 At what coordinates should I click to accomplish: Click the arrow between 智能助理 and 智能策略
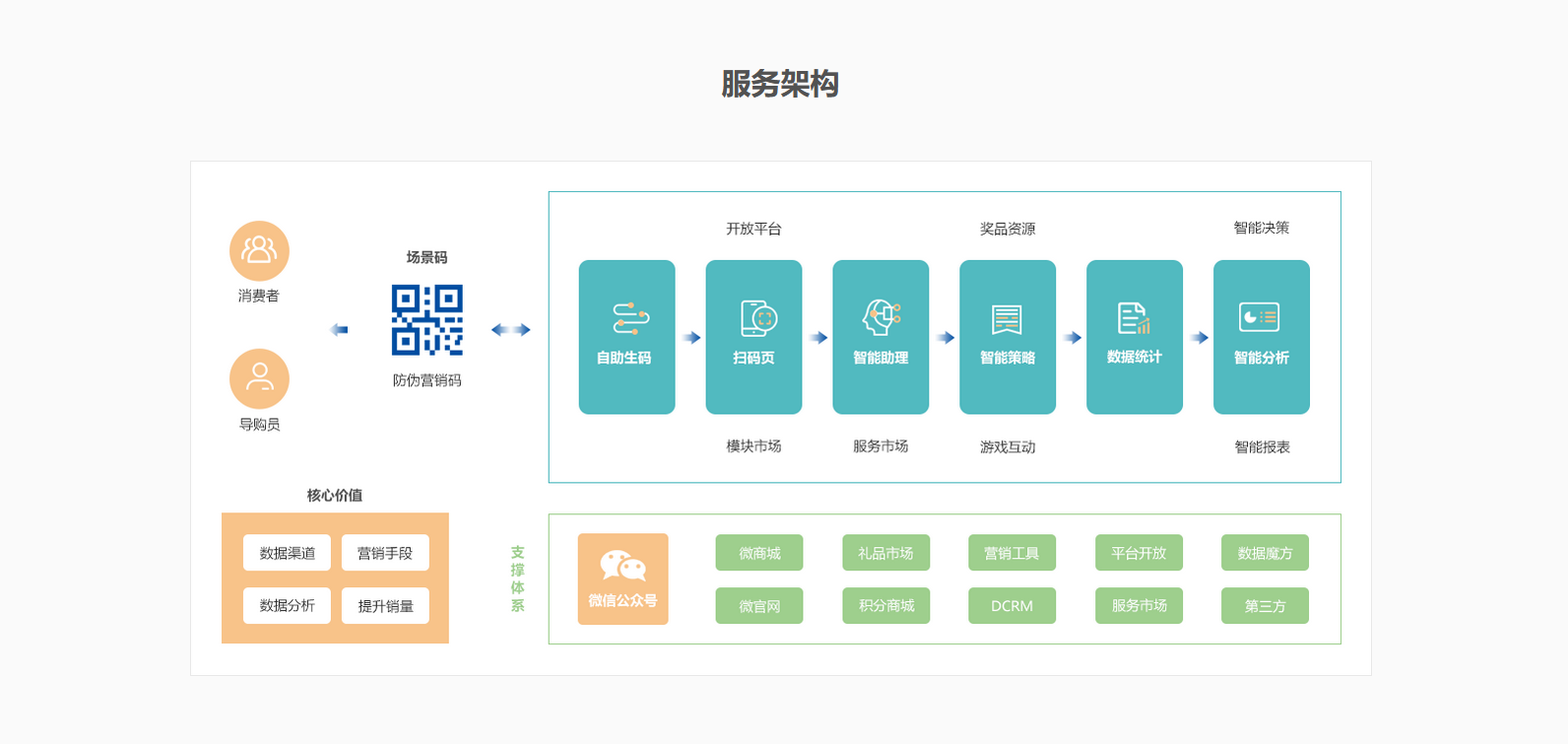pyautogui.click(x=946, y=338)
